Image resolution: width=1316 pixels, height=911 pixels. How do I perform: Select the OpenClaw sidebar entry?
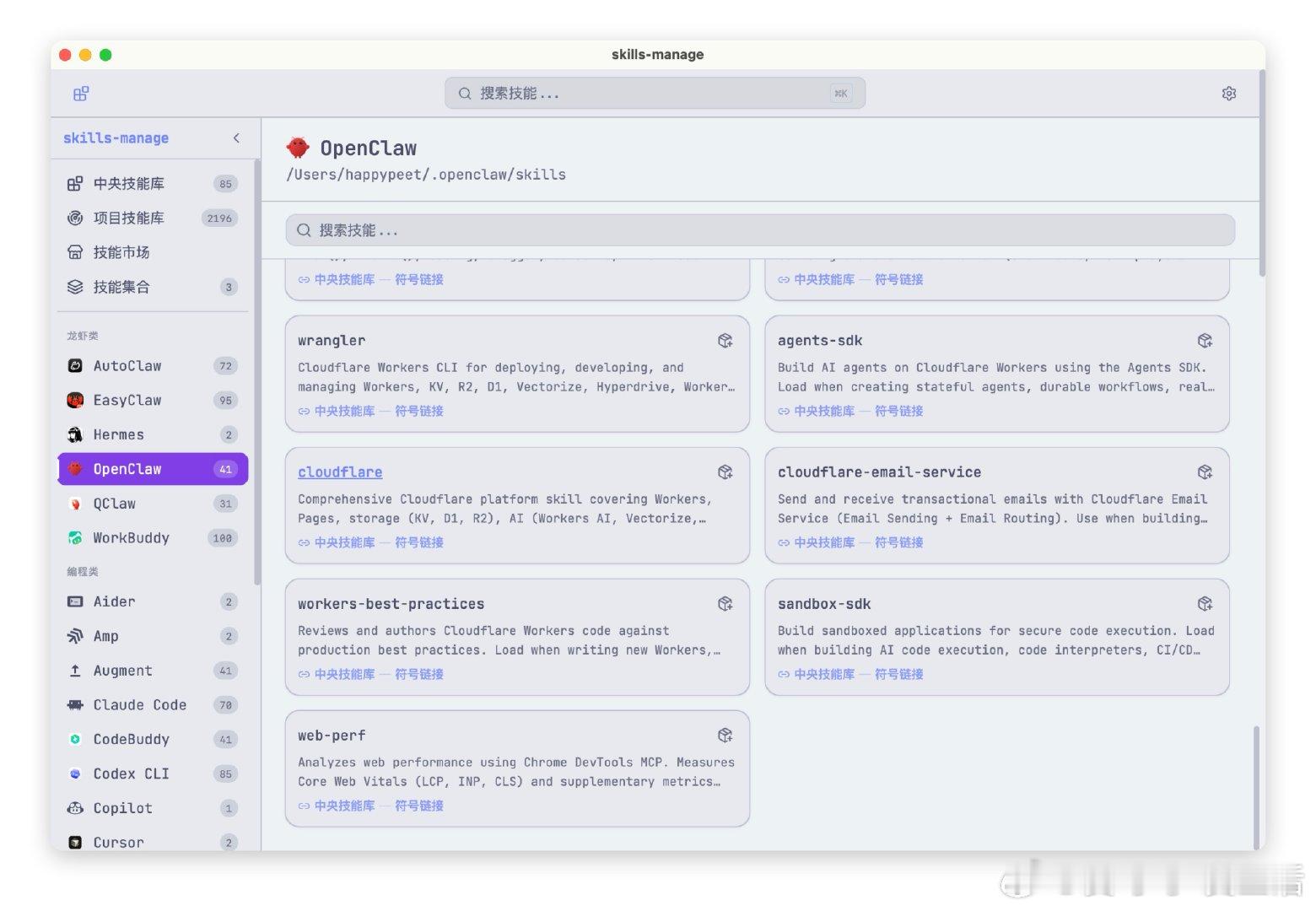pos(153,469)
